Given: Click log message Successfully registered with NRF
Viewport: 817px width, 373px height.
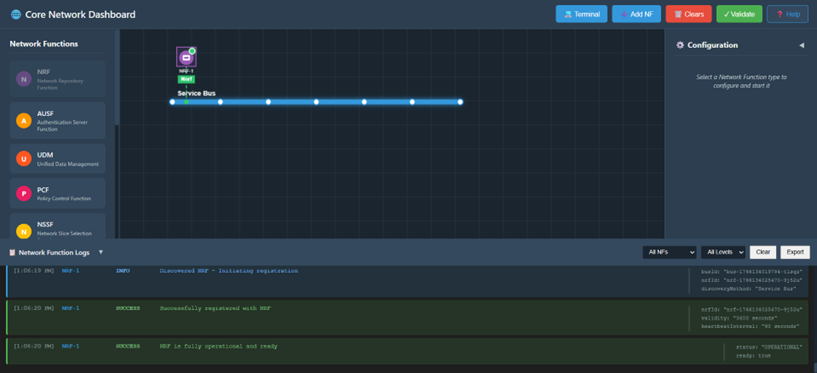Looking at the screenshot, I should coord(215,308).
